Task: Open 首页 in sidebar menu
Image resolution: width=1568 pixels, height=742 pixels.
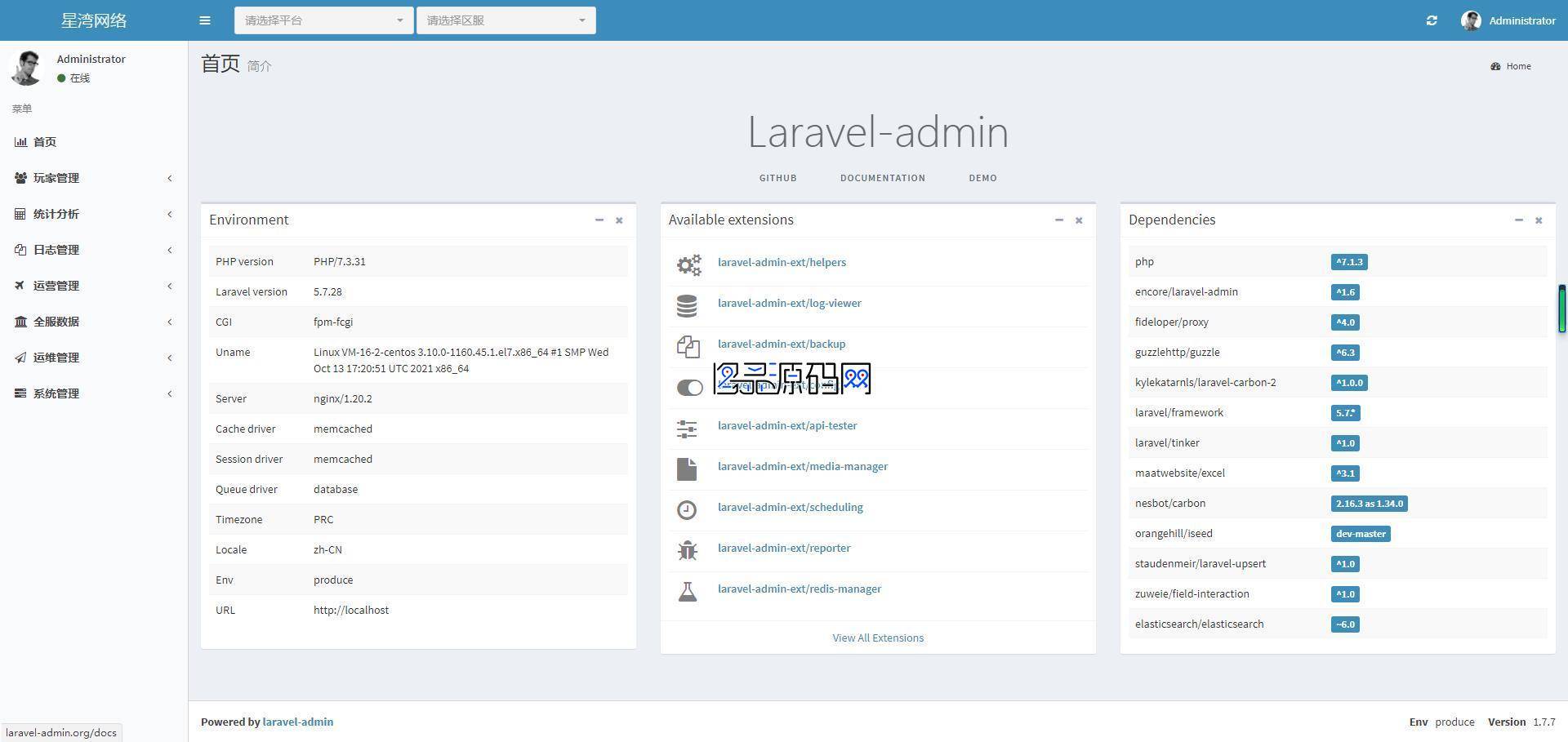Action: [x=94, y=142]
